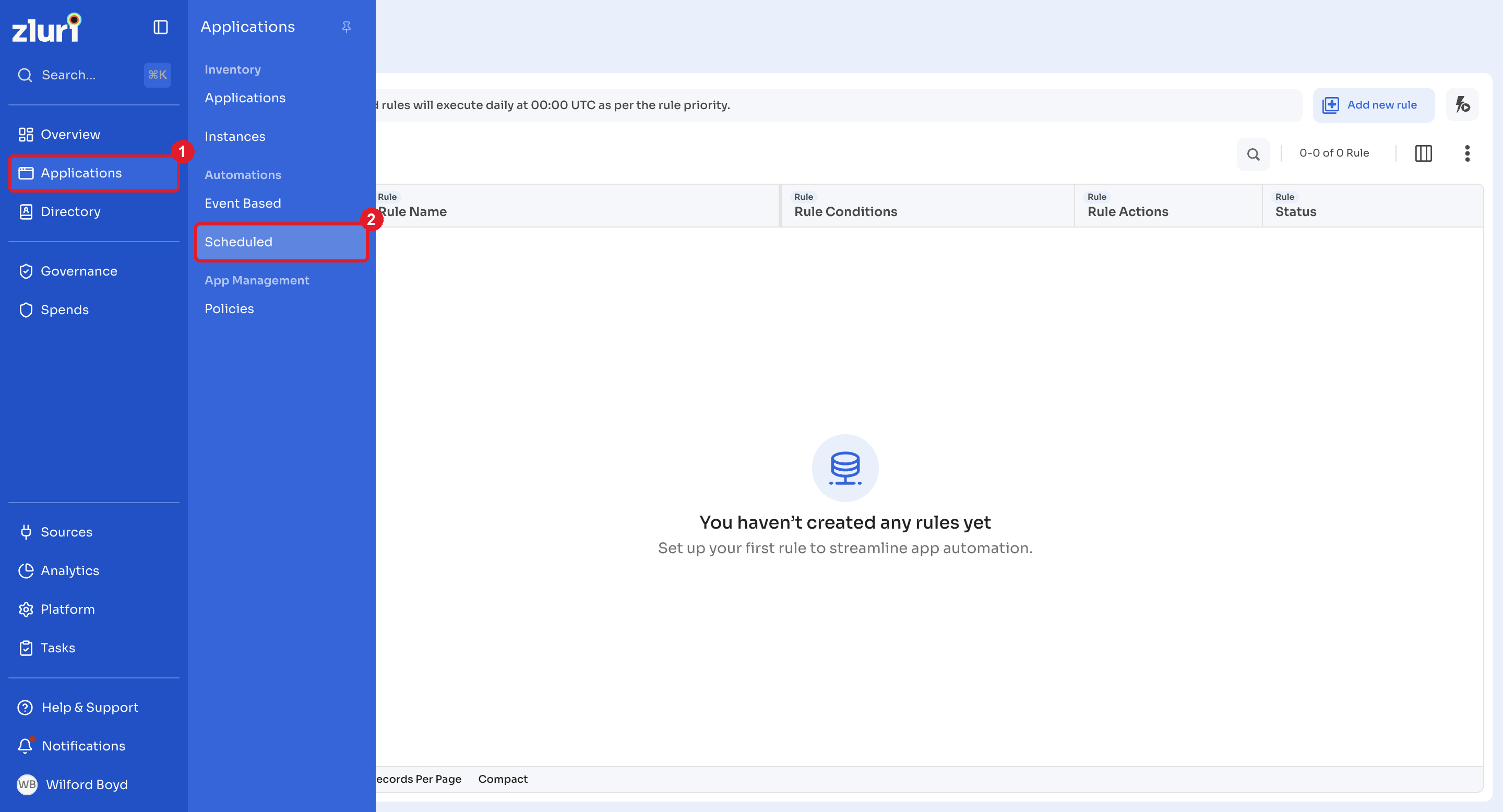Open Scheduled automations
Viewport: 1503px width, 812px height.
(x=281, y=242)
